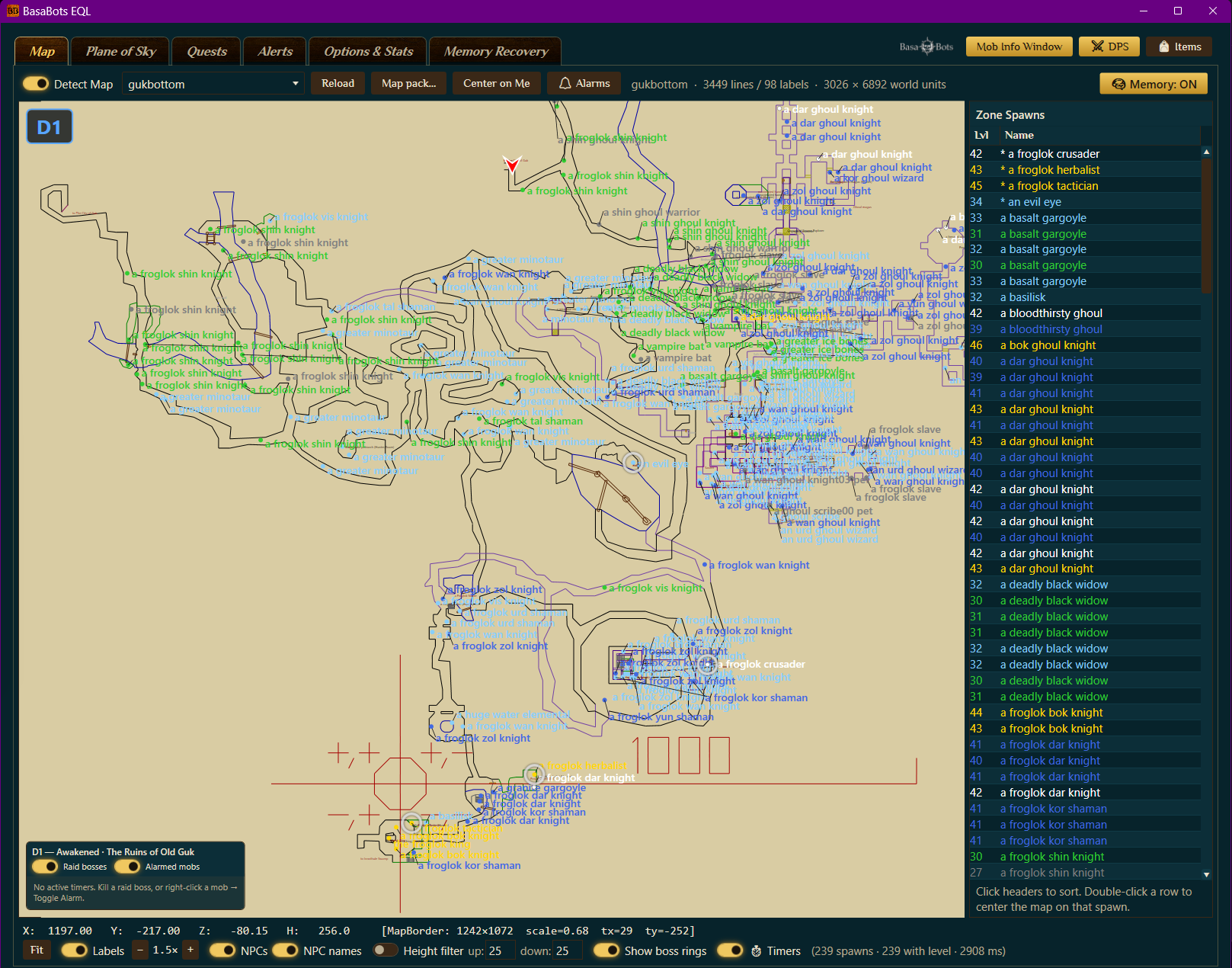This screenshot has width=1232, height=968.
Task: Click the Height filter up value field
Action: tap(500, 950)
